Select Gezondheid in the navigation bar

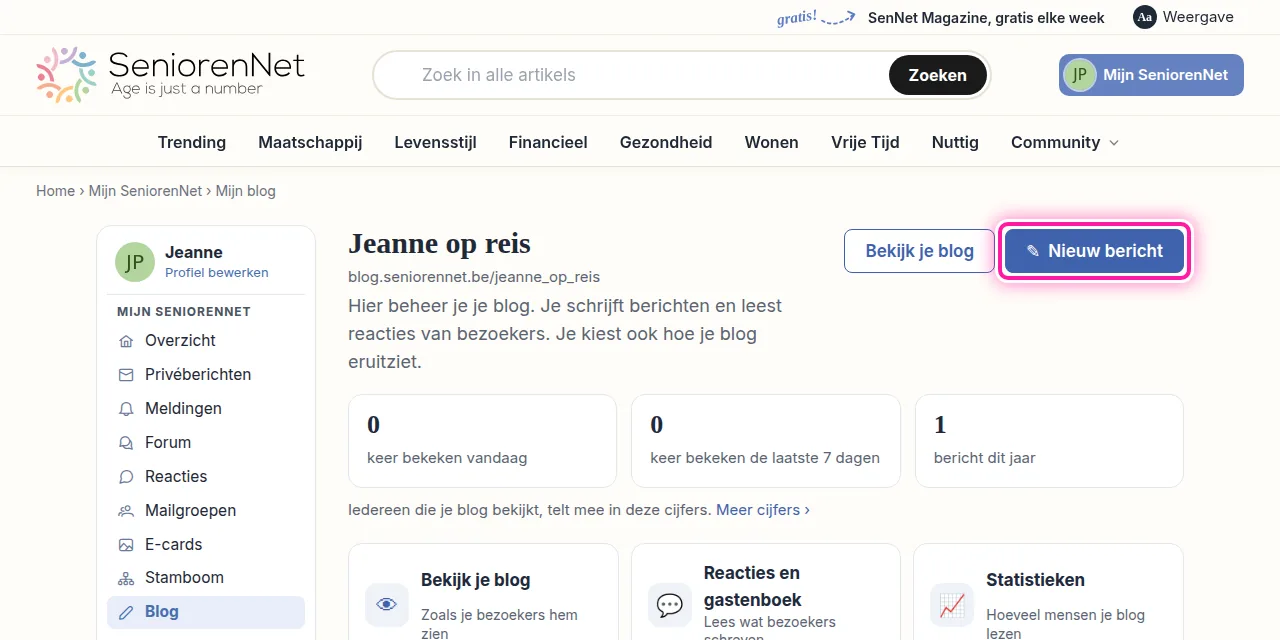[x=666, y=142]
